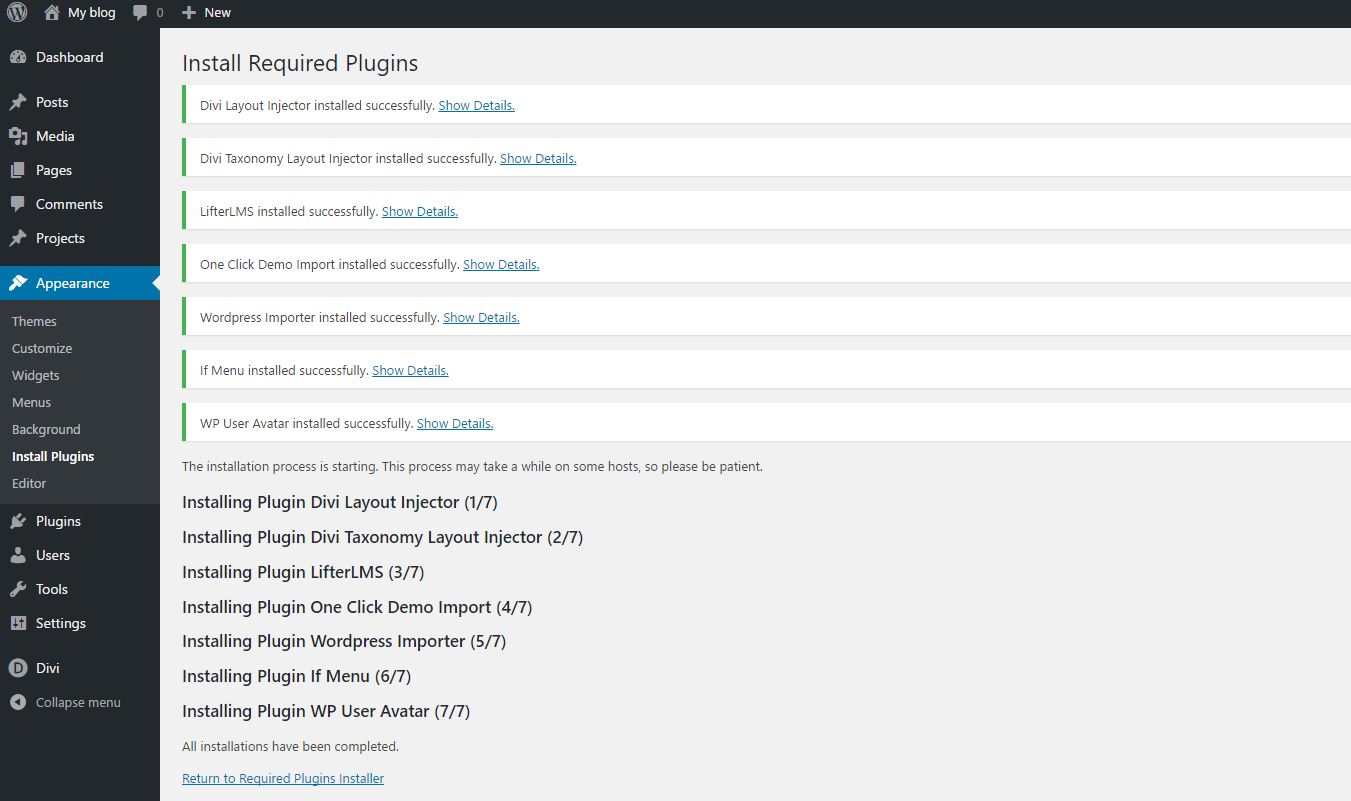The height and width of the screenshot is (801, 1351).
Task: Select Install Plugins submenu item
Action: coord(53,456)
